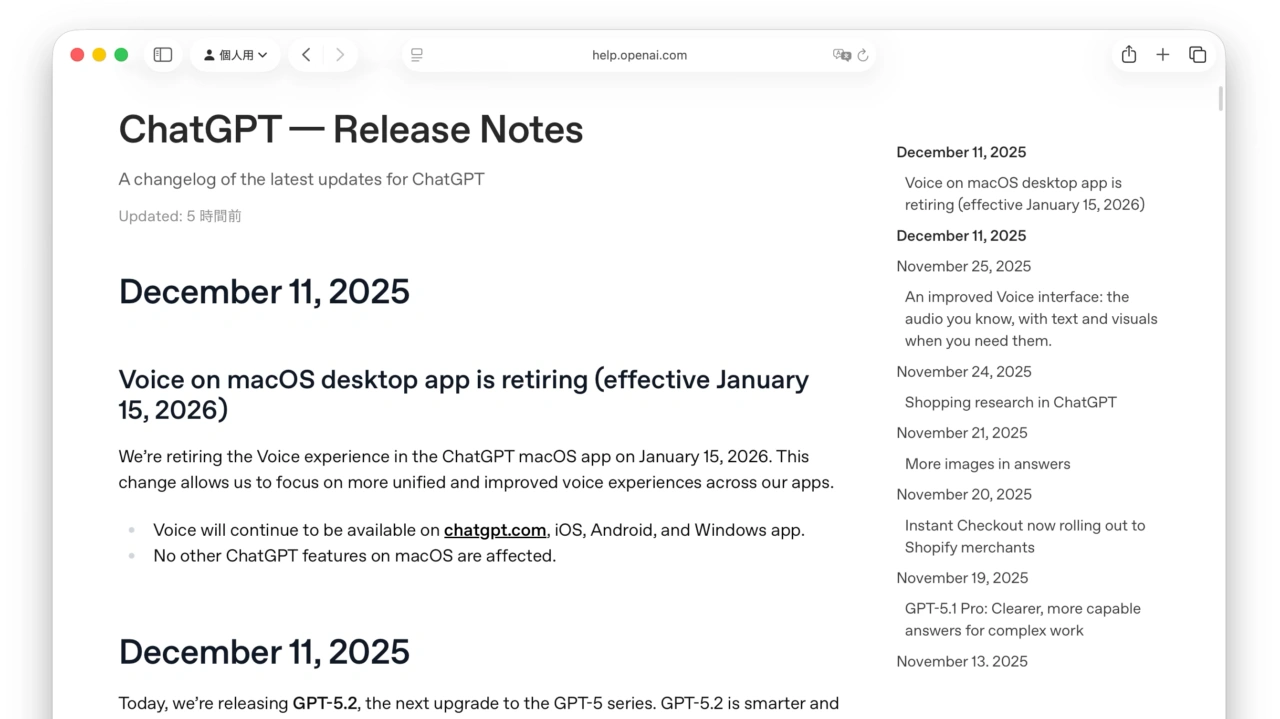
Task: Reload the release notes page
Action: click(x=864, y=55)
